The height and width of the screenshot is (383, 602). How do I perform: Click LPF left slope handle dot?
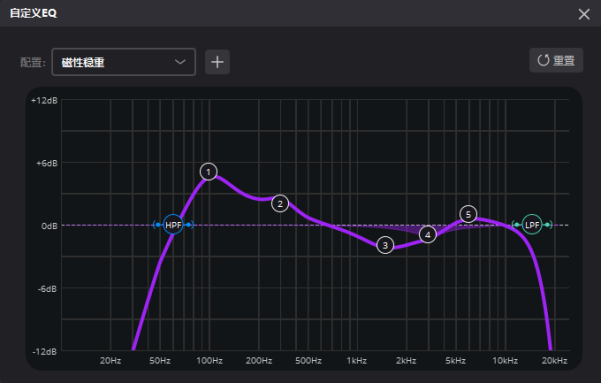pyautogui.click(x=517, y=225)
